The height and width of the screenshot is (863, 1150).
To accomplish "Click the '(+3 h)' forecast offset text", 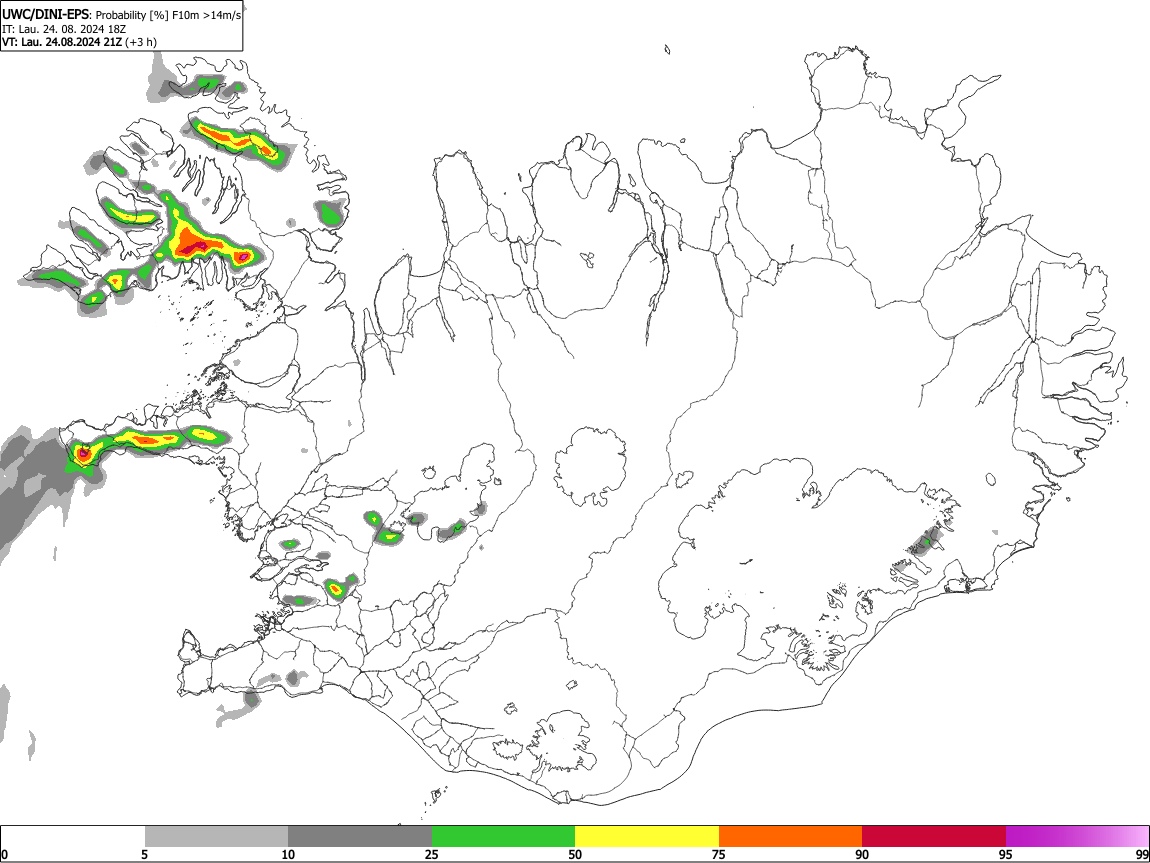I will pos(141,42).
